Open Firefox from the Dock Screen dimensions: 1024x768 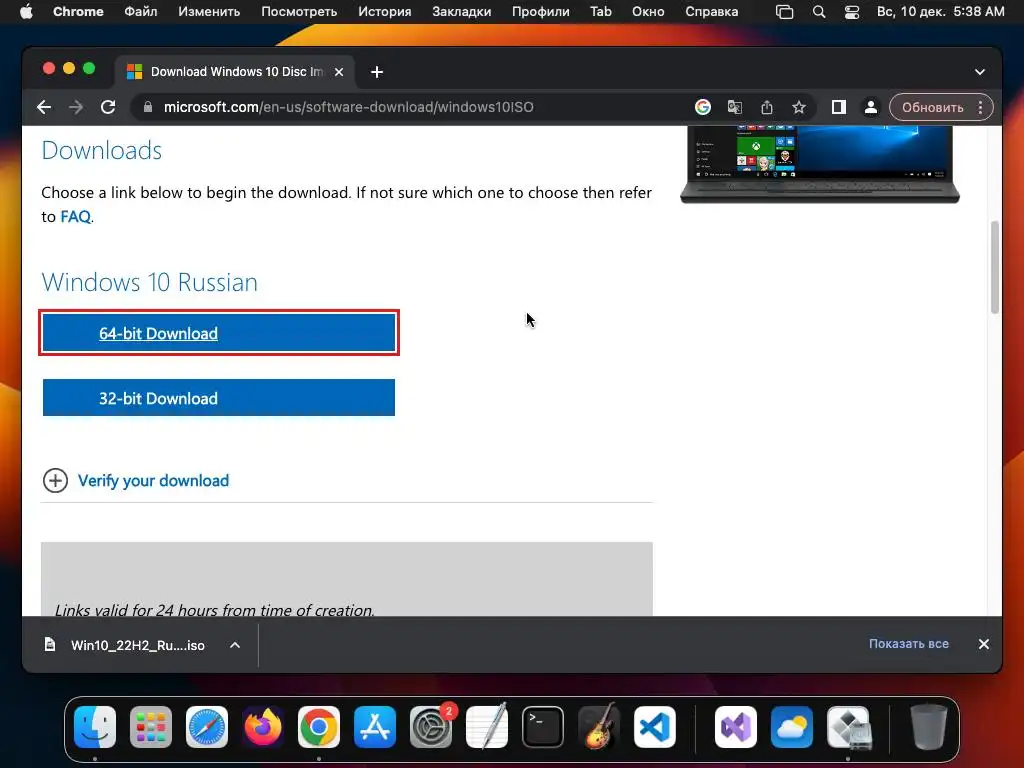point(263,727)
